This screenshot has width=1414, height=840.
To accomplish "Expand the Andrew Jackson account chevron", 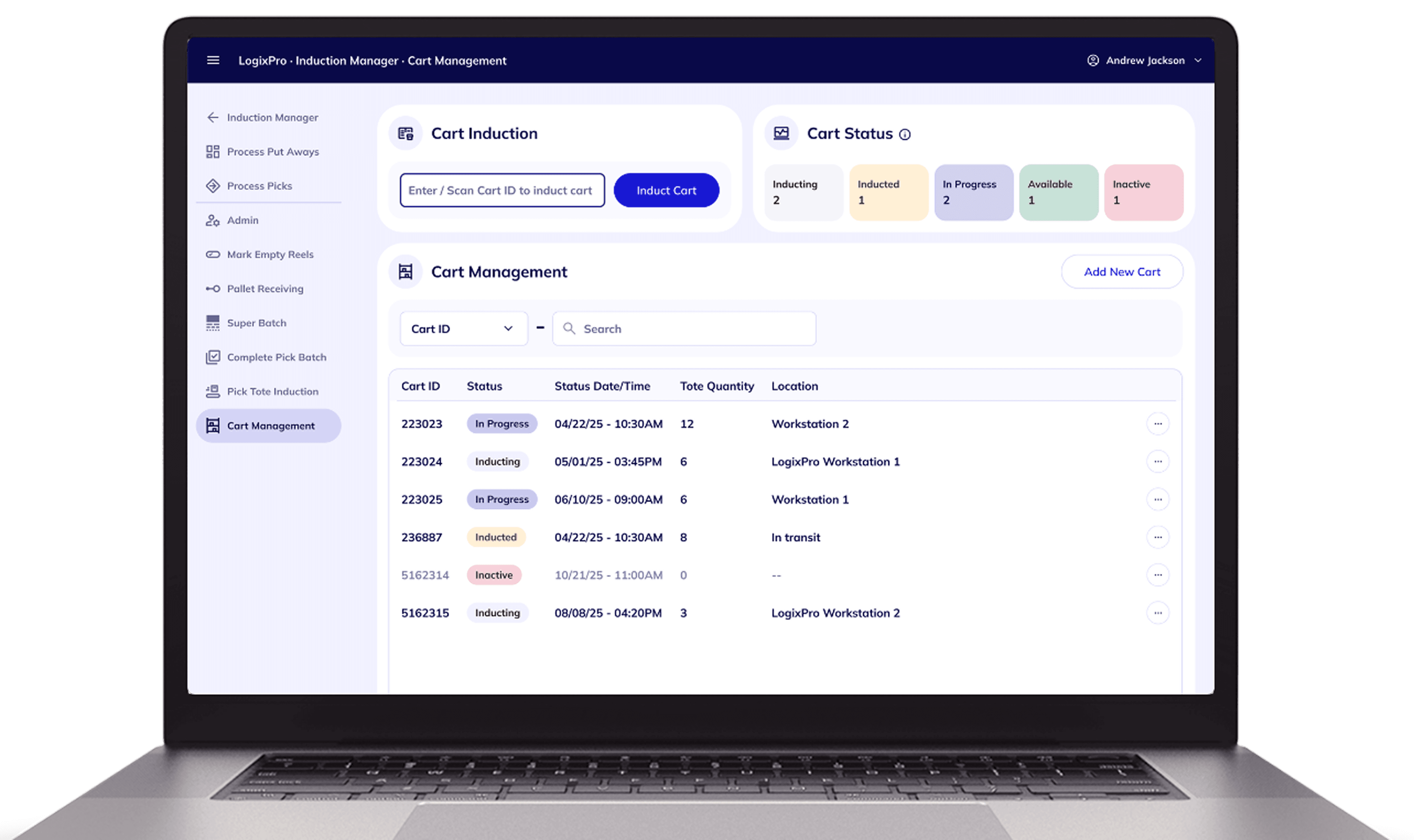I will click(x=1198, y=60).
